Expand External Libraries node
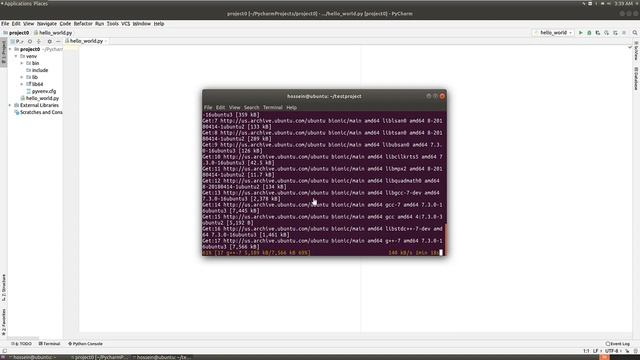This screenshot has width=640, height=360. [x=10, y=105]
